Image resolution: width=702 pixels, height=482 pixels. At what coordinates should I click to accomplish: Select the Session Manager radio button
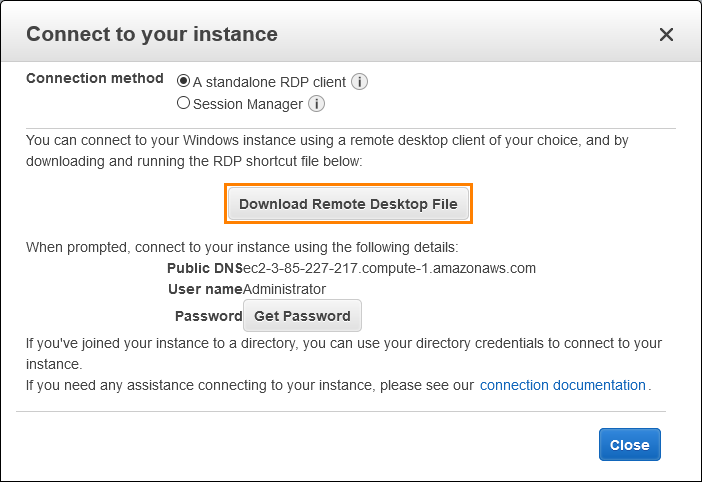(183, 103)
